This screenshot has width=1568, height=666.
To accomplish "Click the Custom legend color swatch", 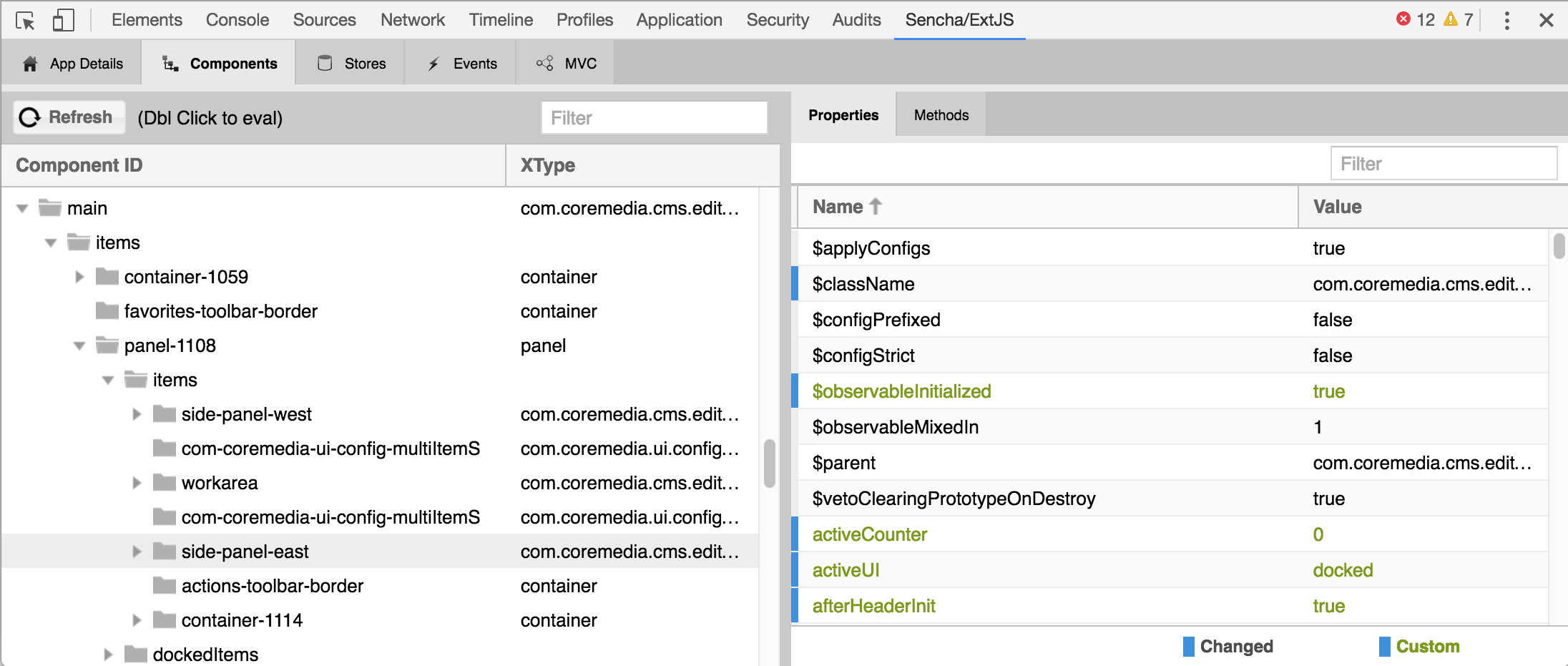I will tap(1383, 646).
